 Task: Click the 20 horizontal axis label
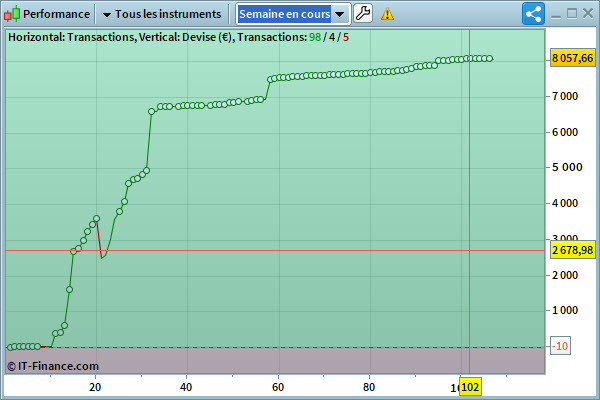click(95, 387)
